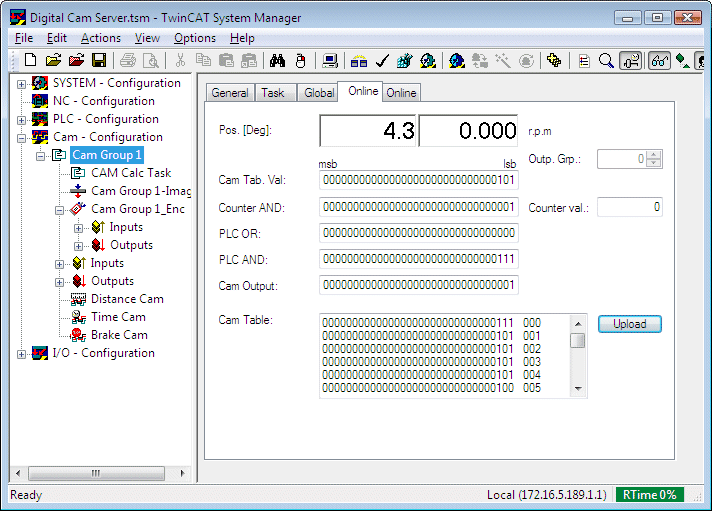Select Time Cam in the tree

coord(118,317)
